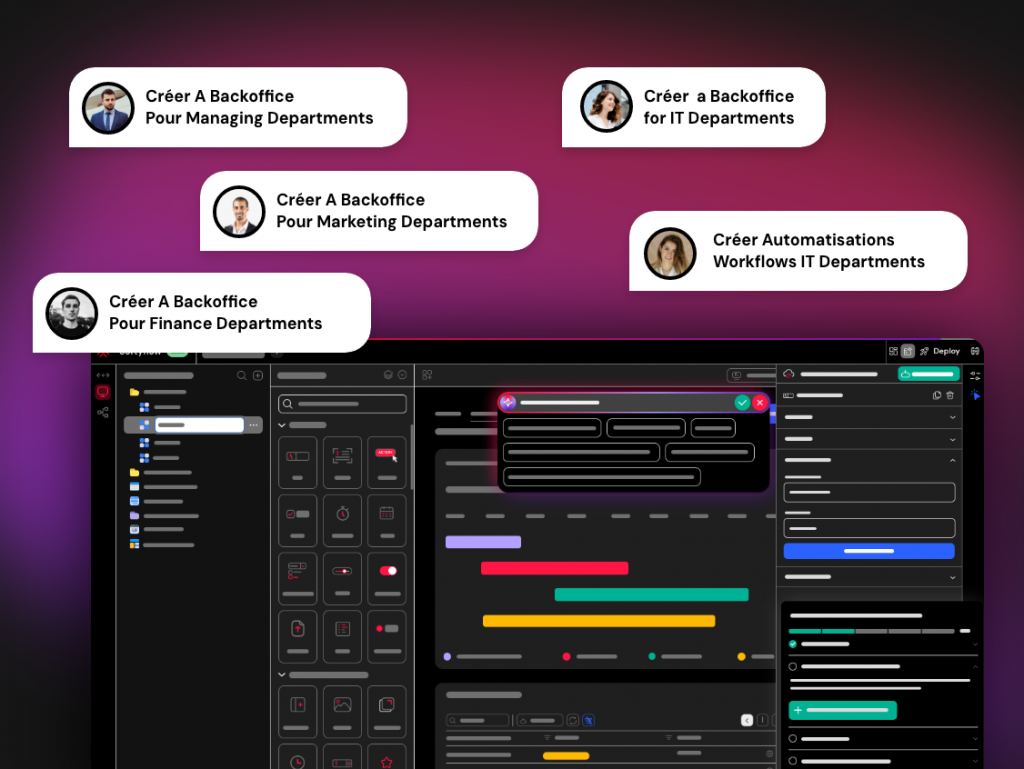This screenshot has width=1024, height=769.
Task: Select the 'Pour Marketing Departments' prompt bubble
Action: (x=368, y=211)
